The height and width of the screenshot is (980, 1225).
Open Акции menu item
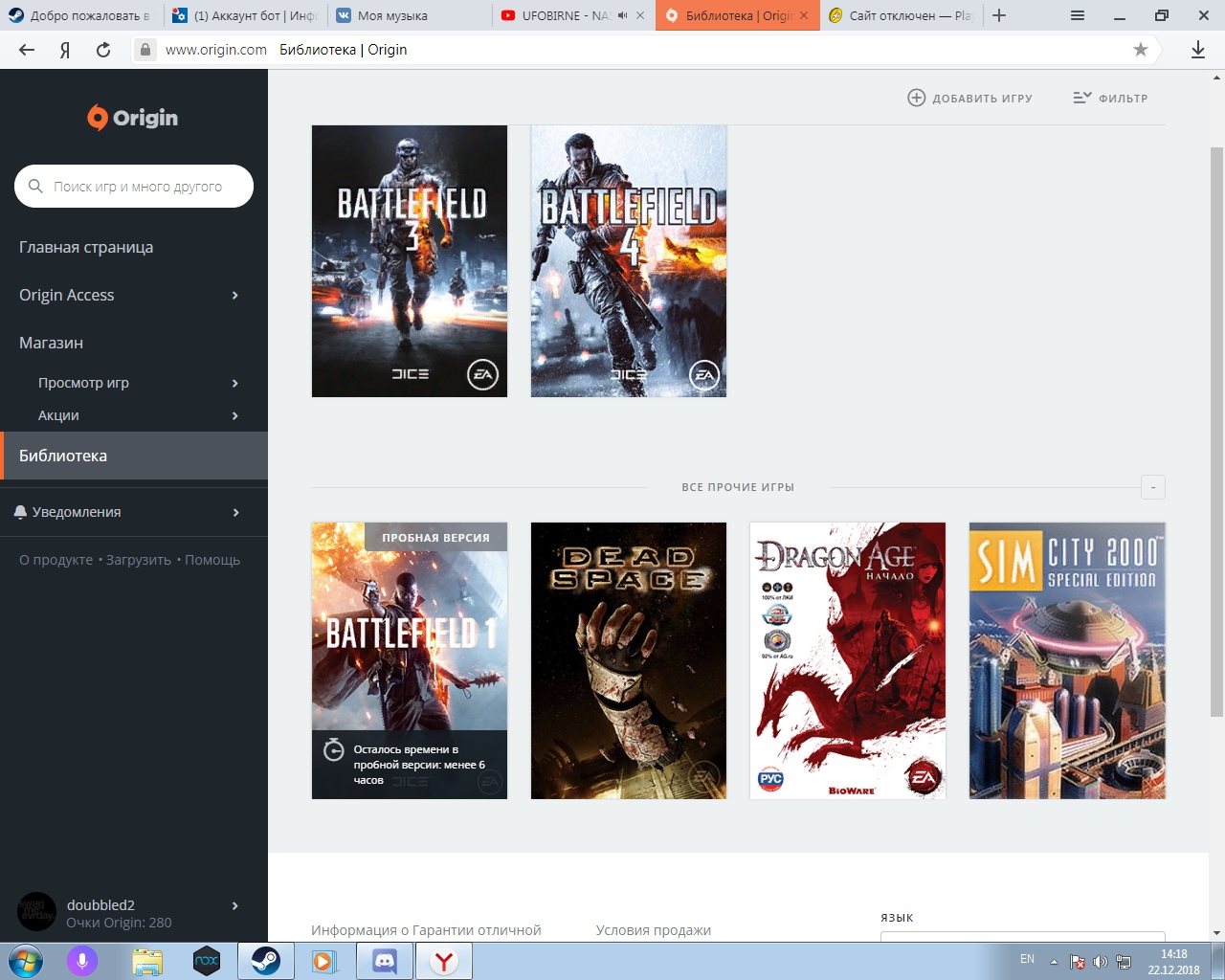pos(58,415)
